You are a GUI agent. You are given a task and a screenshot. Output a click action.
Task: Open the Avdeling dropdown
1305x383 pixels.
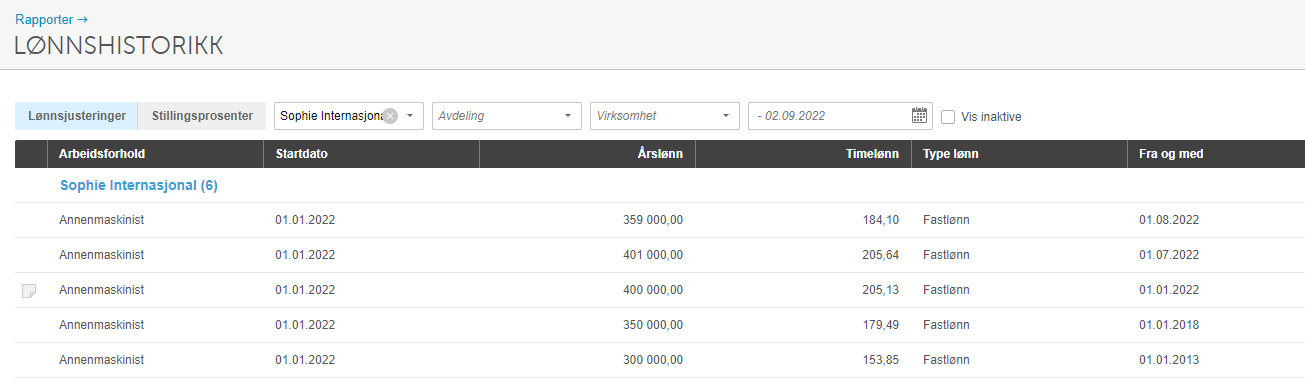tap(507, 116)
